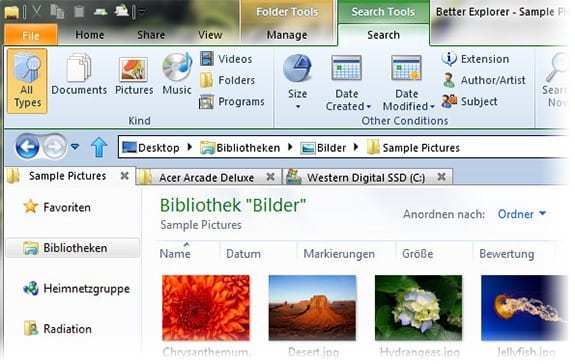Select the Desert.jpg picture thumbnail

tap(312, 308)
